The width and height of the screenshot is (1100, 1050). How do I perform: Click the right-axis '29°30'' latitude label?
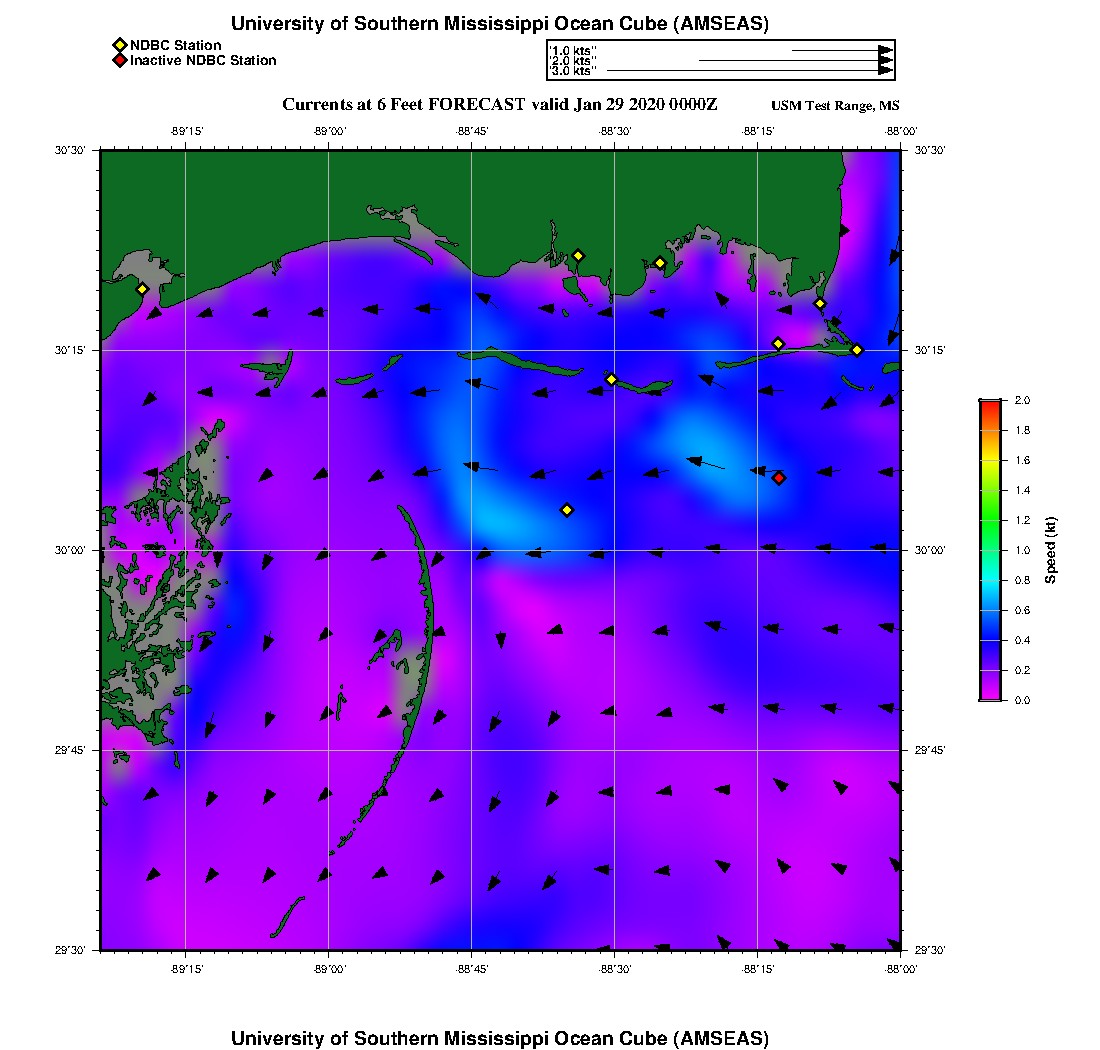(930, 950)
